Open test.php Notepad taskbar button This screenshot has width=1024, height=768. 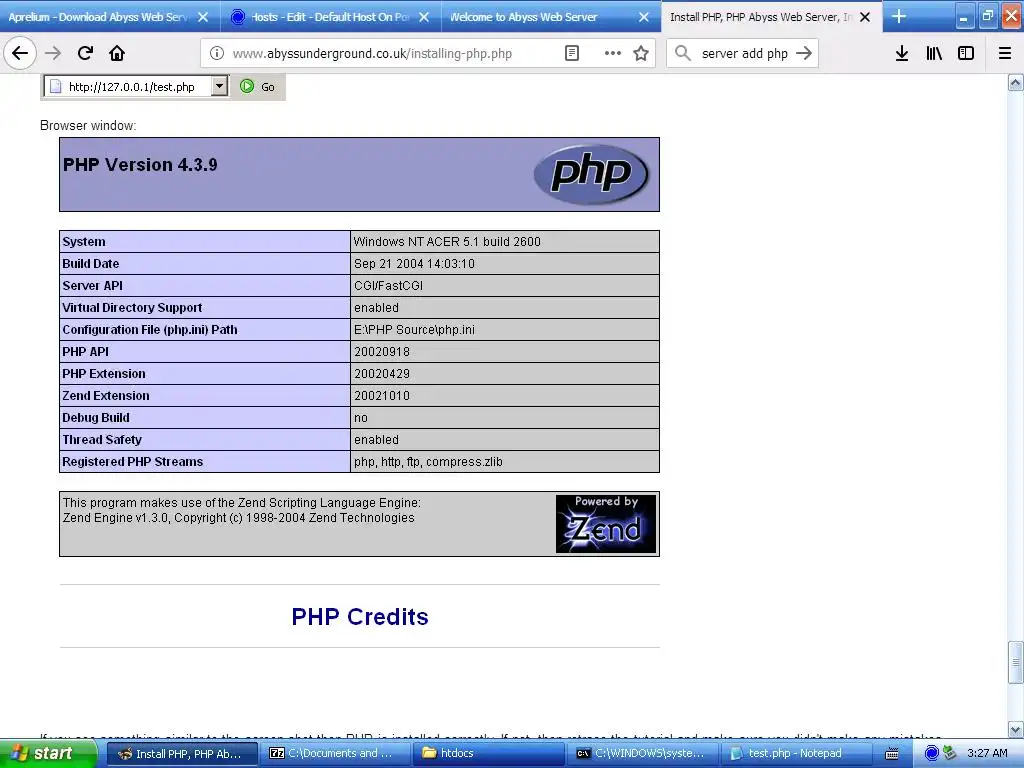point(794,754)
